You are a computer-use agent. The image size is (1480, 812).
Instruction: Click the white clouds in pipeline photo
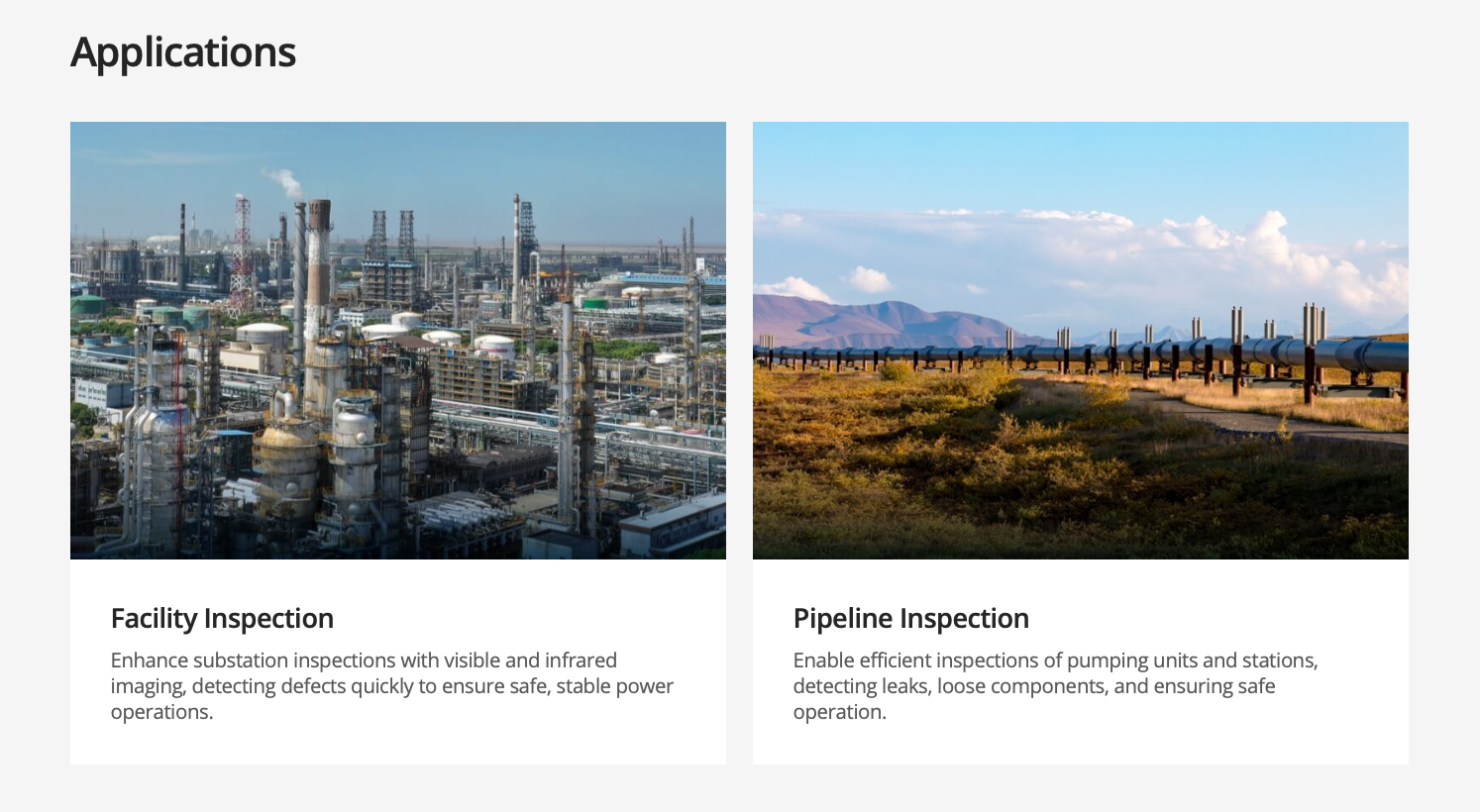(1268, 241)
